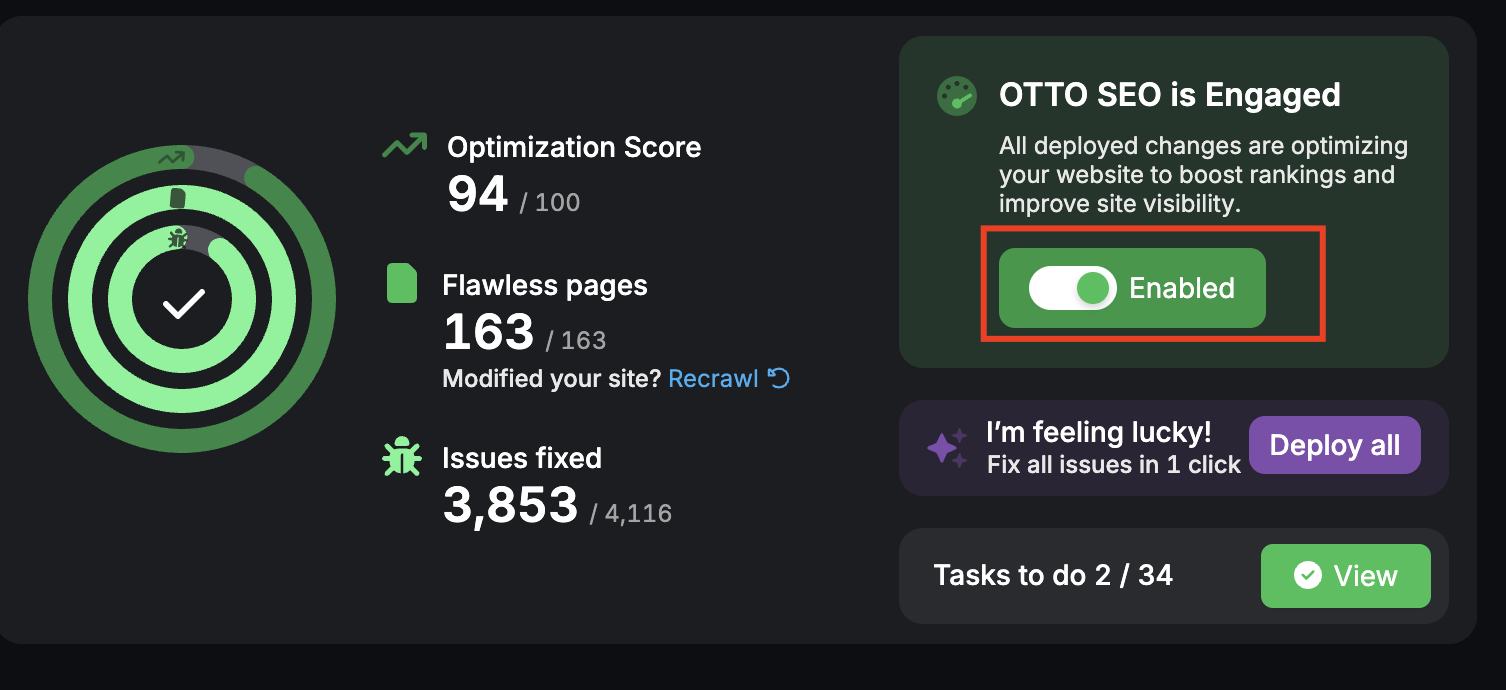Image resolution: width=1506 pixels, height=690 pixels.
Task: Click the Flawless pages label
Action: [545, 285]
